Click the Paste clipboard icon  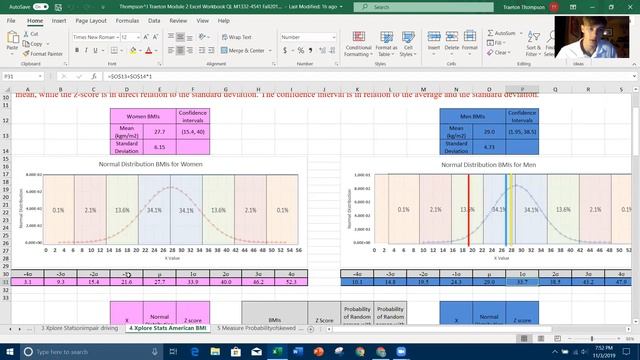pos(12,38)
